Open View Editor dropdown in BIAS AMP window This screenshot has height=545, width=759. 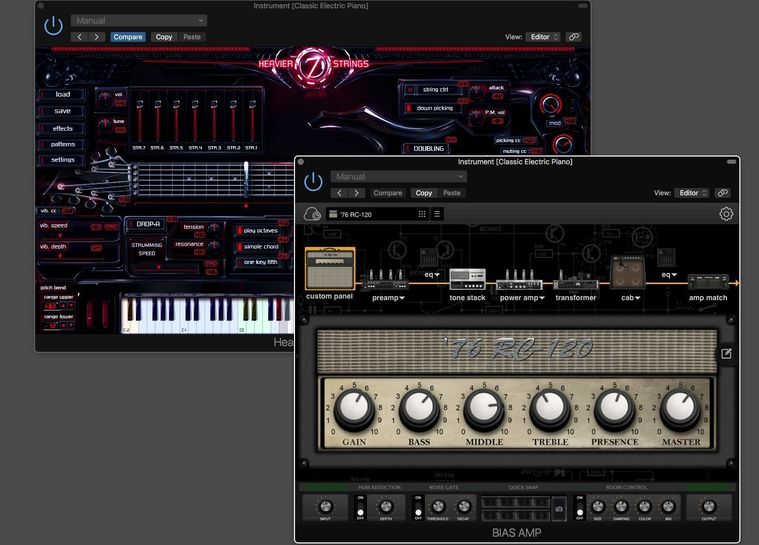click(692, 193)
